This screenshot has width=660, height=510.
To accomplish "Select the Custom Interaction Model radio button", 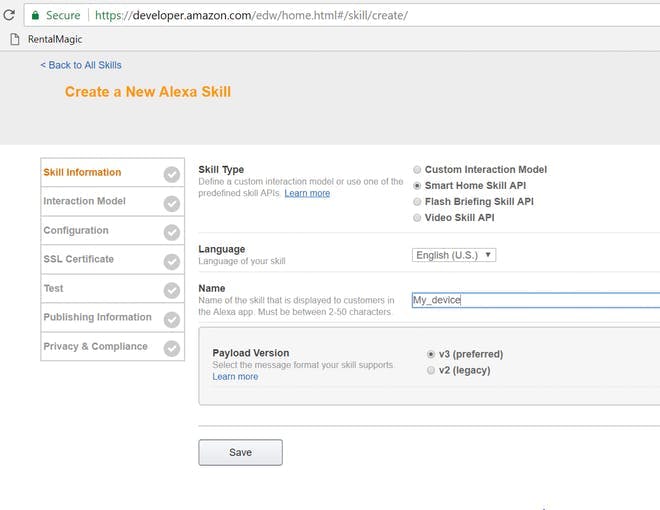I will tap(417, 170).
